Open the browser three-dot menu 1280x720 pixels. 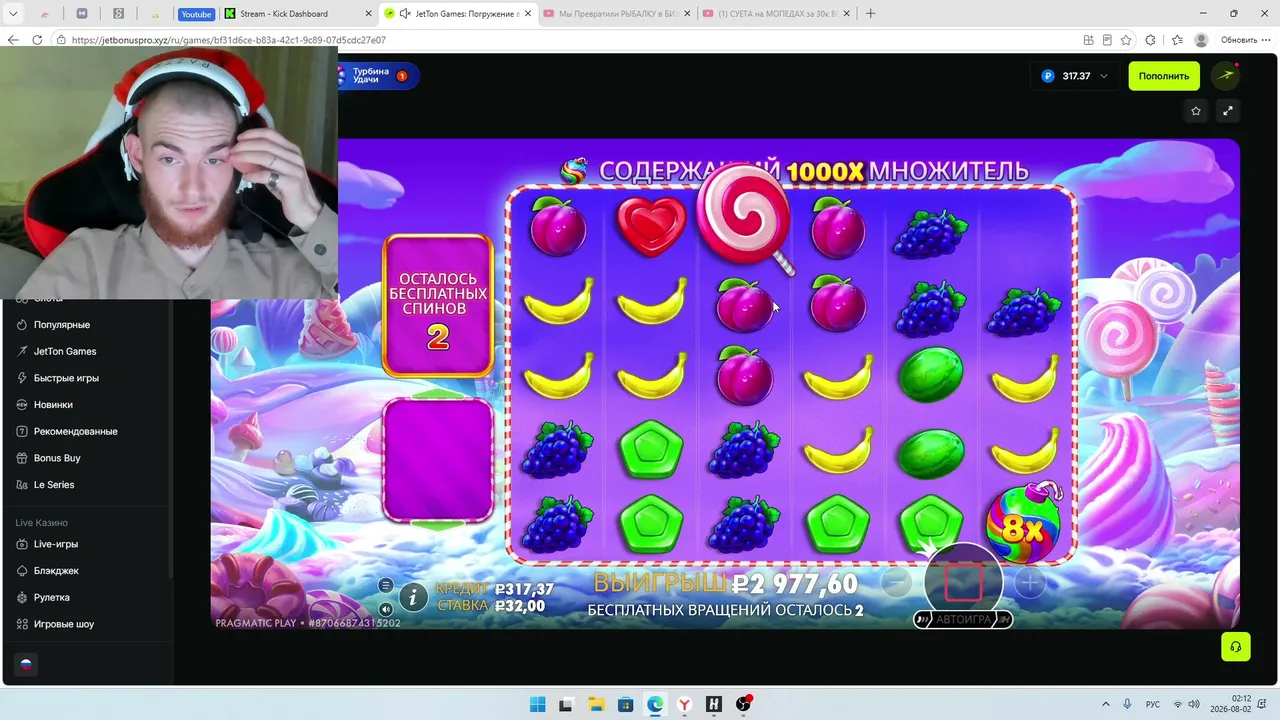tap(1268, 40)
